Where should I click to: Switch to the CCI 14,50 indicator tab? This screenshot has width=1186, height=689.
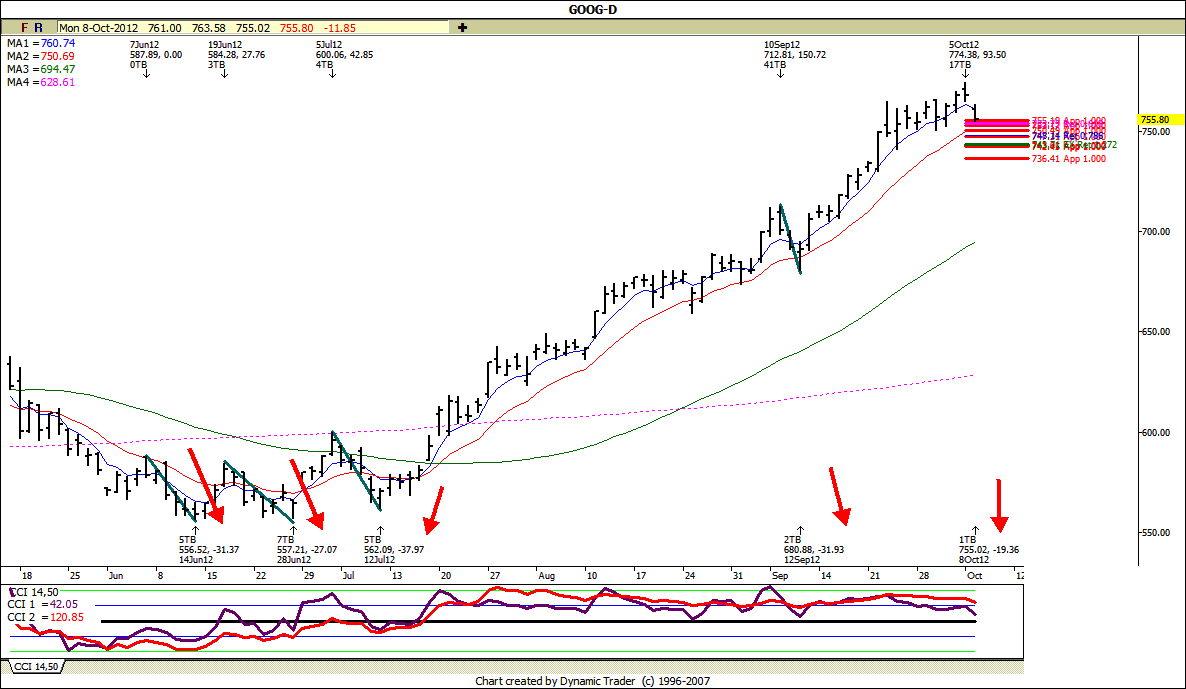click(x=36, y=666)
